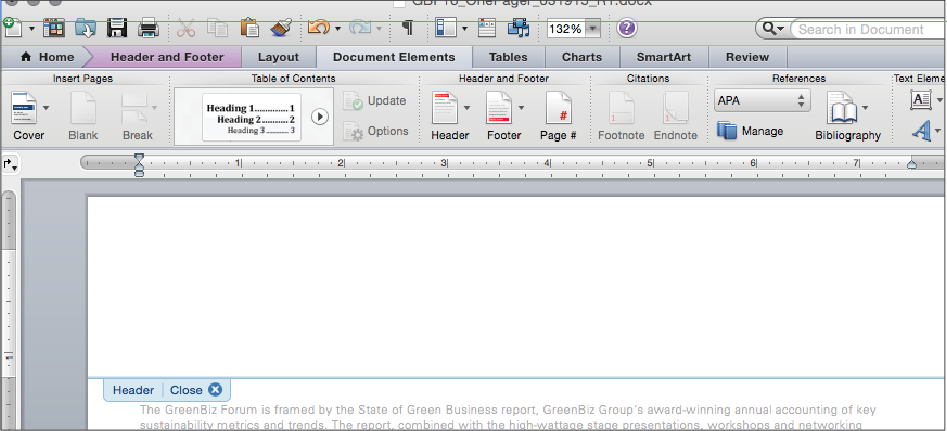This screenshot has height=431, width=947.
Task: Click the Cut scissors icon
Action: tap(186, 28)
